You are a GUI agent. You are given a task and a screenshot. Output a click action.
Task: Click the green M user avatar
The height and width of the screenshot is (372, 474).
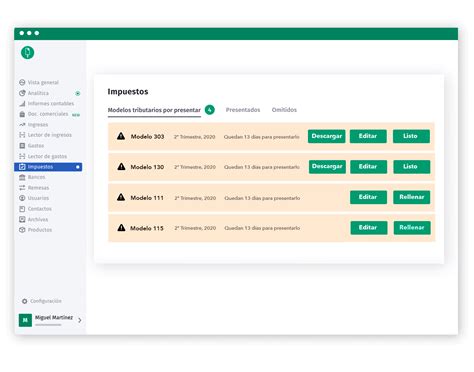pos(25,320)
